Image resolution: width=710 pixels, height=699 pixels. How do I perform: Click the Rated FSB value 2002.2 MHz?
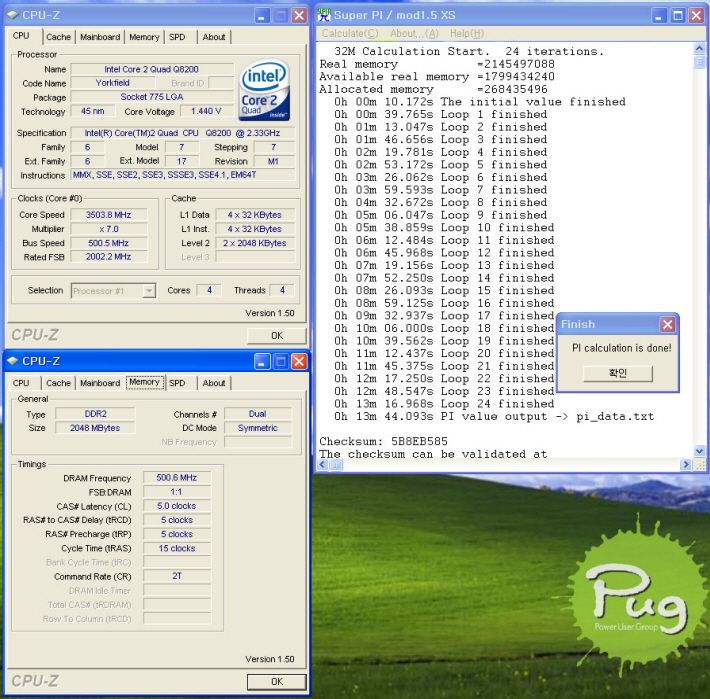coord(109,257)
